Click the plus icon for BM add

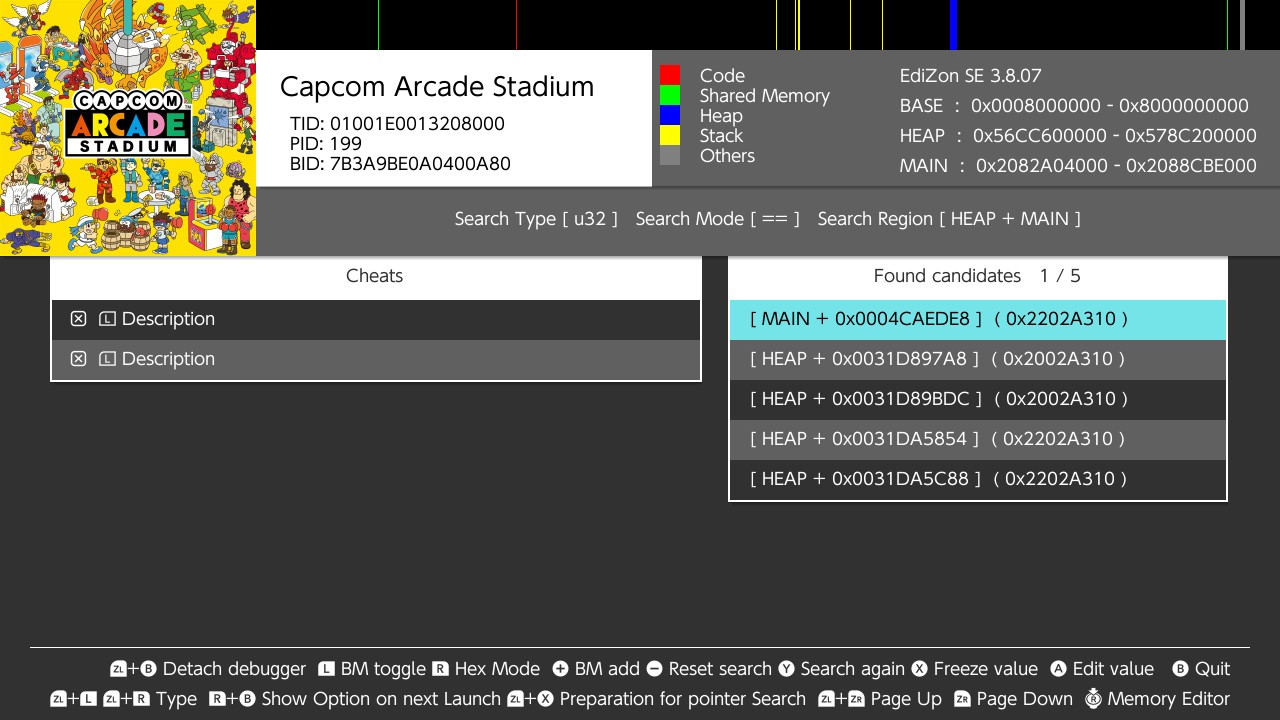point(560,669)
